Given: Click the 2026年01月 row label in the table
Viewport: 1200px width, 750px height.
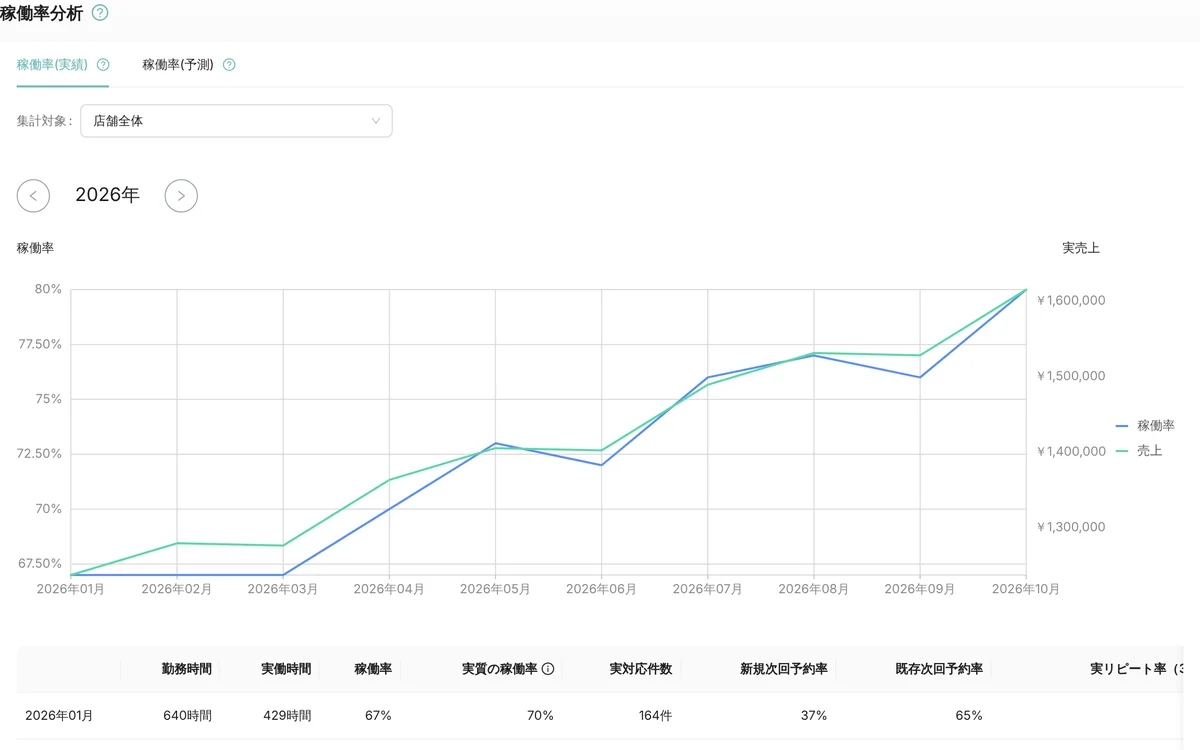Looking at the screenshot, I should [x=59, y=716].
